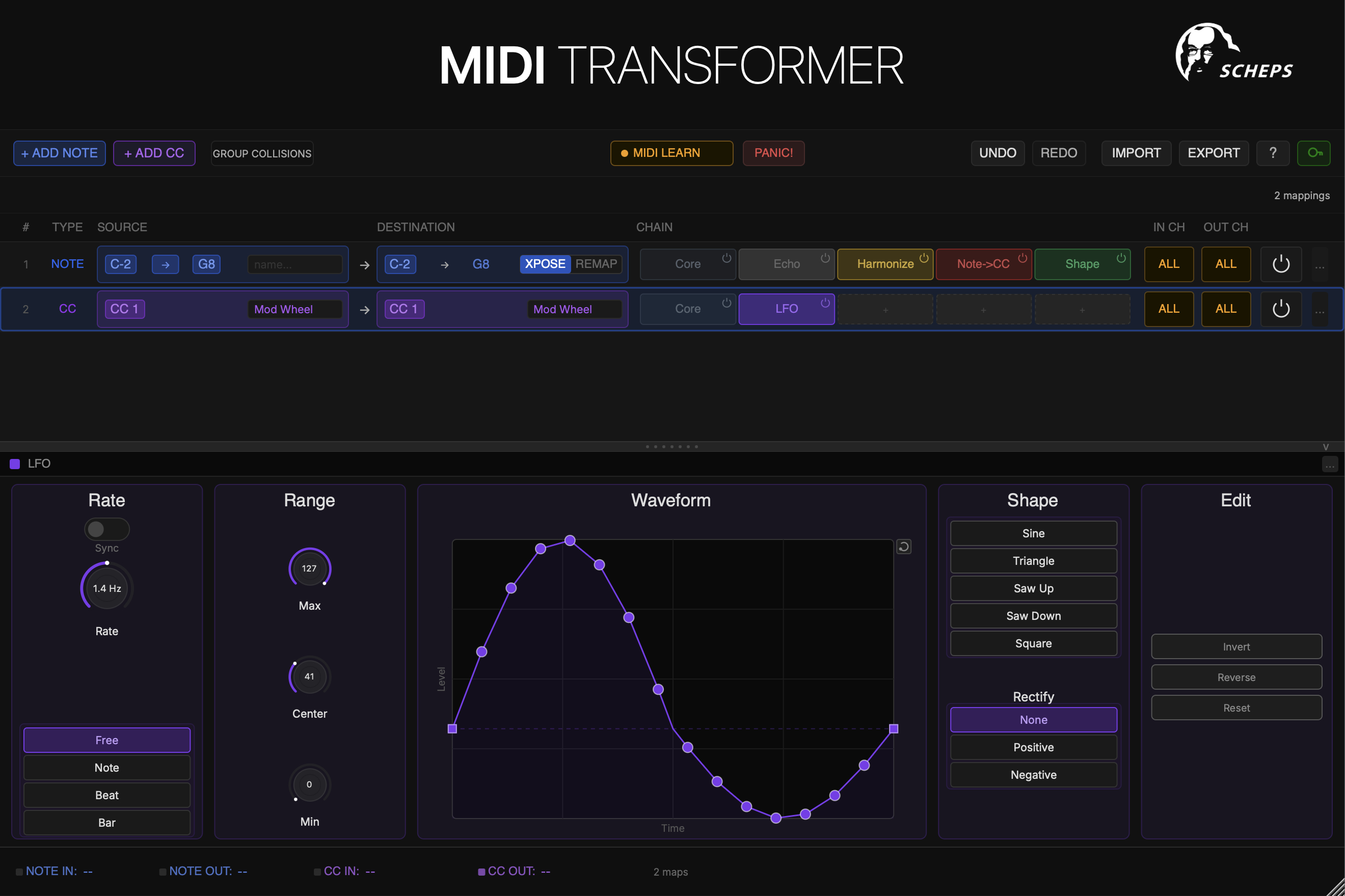Select the waveform peak point
Viewport: 1345px width, 896px height.
click(x=570, y=540)
